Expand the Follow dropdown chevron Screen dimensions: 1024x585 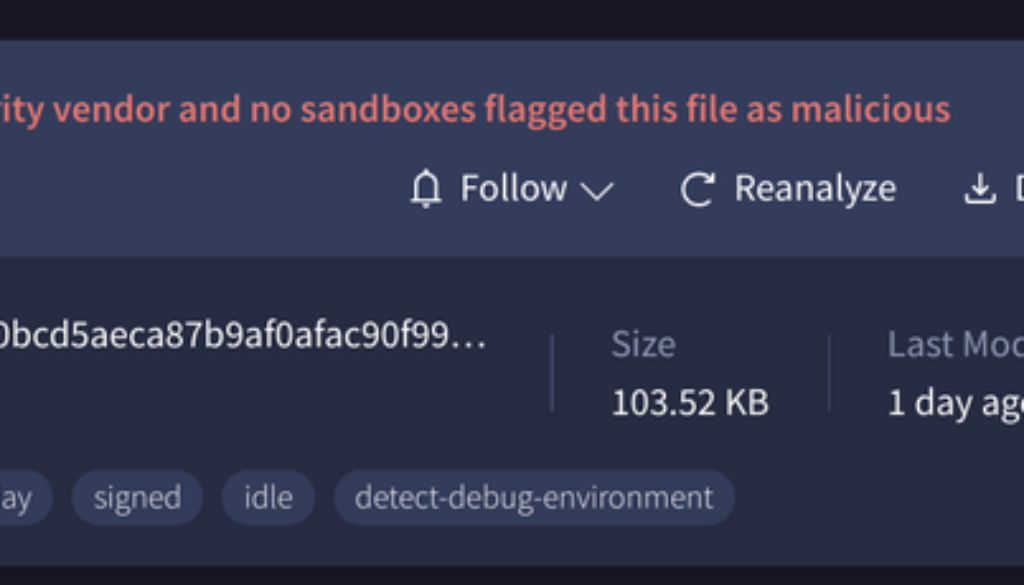pyautogui.click(x=596, y=190)
